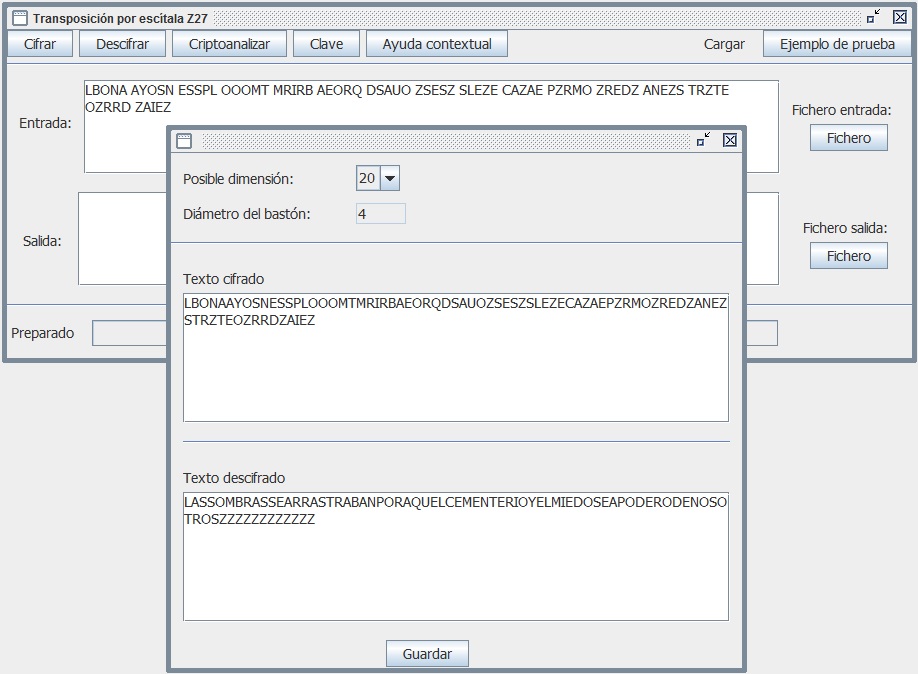Open the main window system menu icon
This screenshot has width=918, height=674.
19,18
